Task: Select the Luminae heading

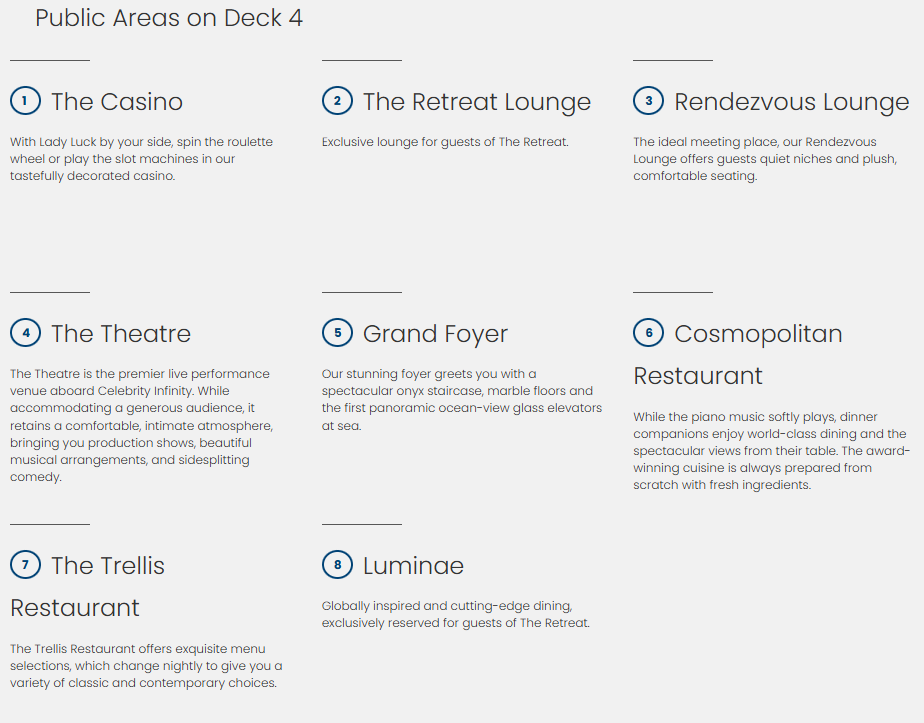Action: tap(413, 566)
